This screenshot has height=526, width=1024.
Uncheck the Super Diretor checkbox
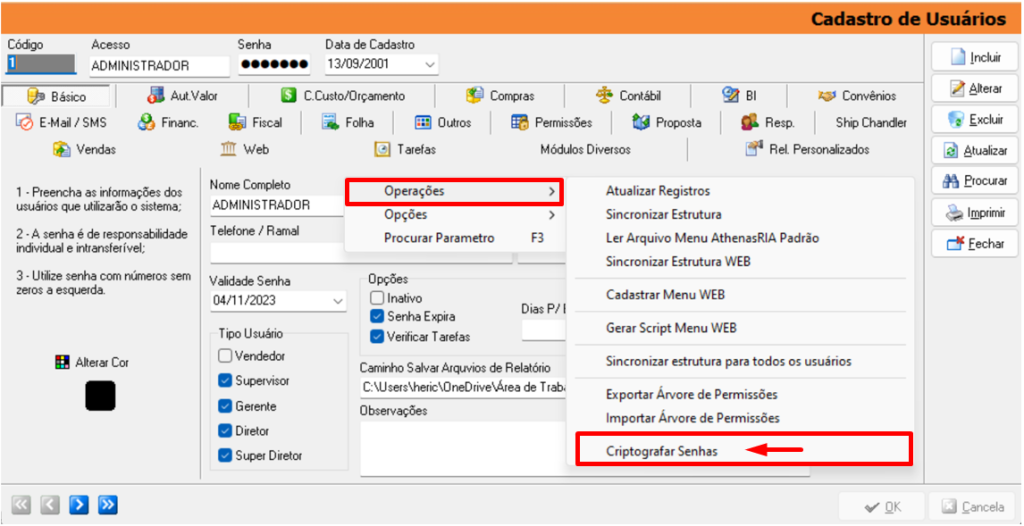[x=225, y=456]
